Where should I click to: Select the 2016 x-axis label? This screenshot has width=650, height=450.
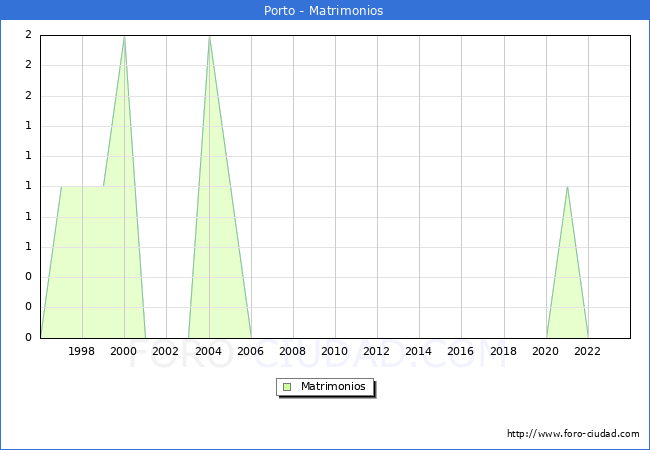[x=460, y=351]
